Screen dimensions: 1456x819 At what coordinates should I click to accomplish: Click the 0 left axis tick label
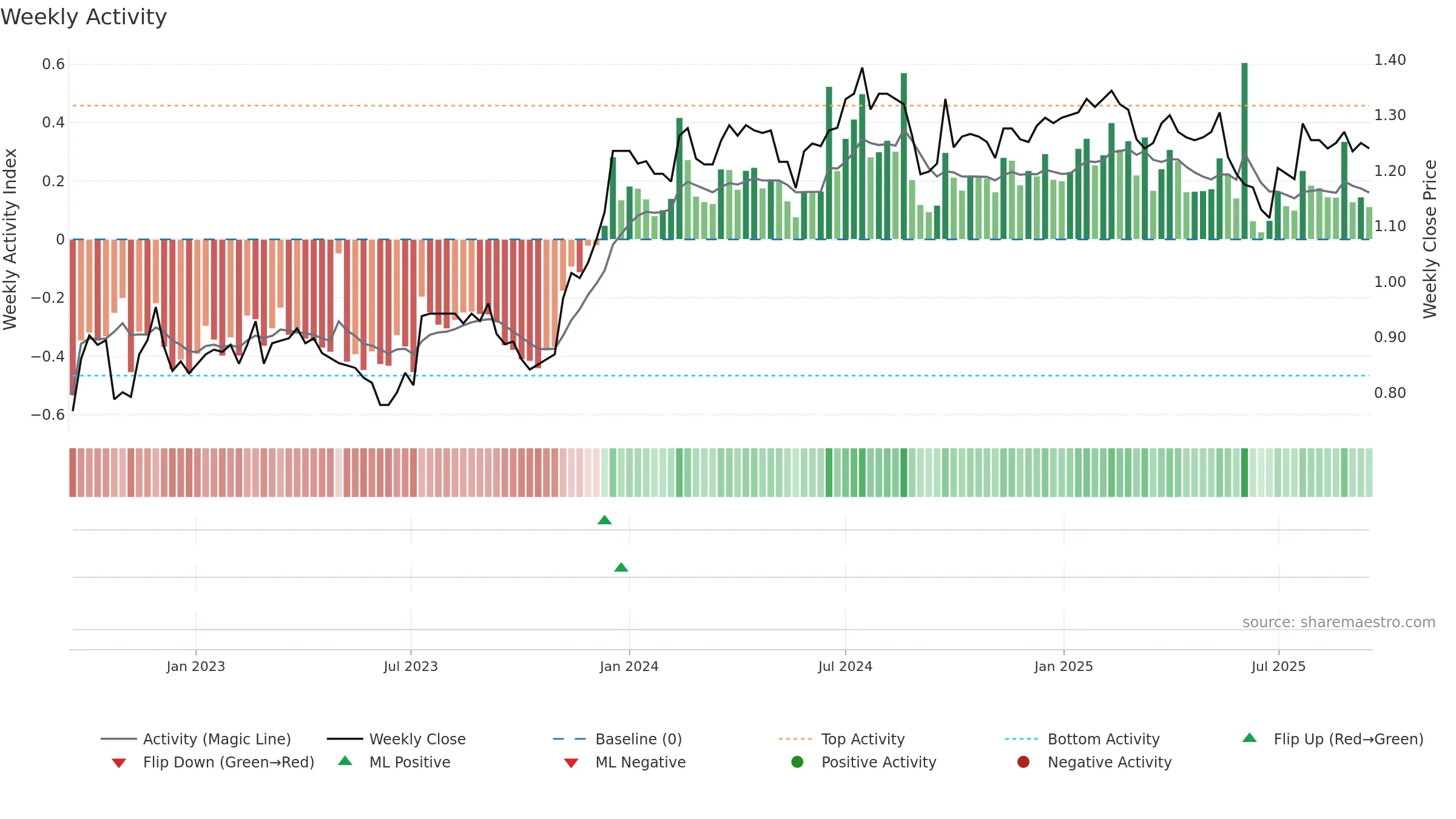point(60,240)
